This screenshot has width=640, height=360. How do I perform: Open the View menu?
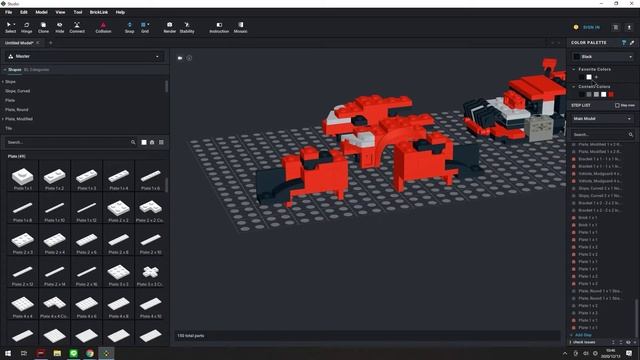click(60, 12)
